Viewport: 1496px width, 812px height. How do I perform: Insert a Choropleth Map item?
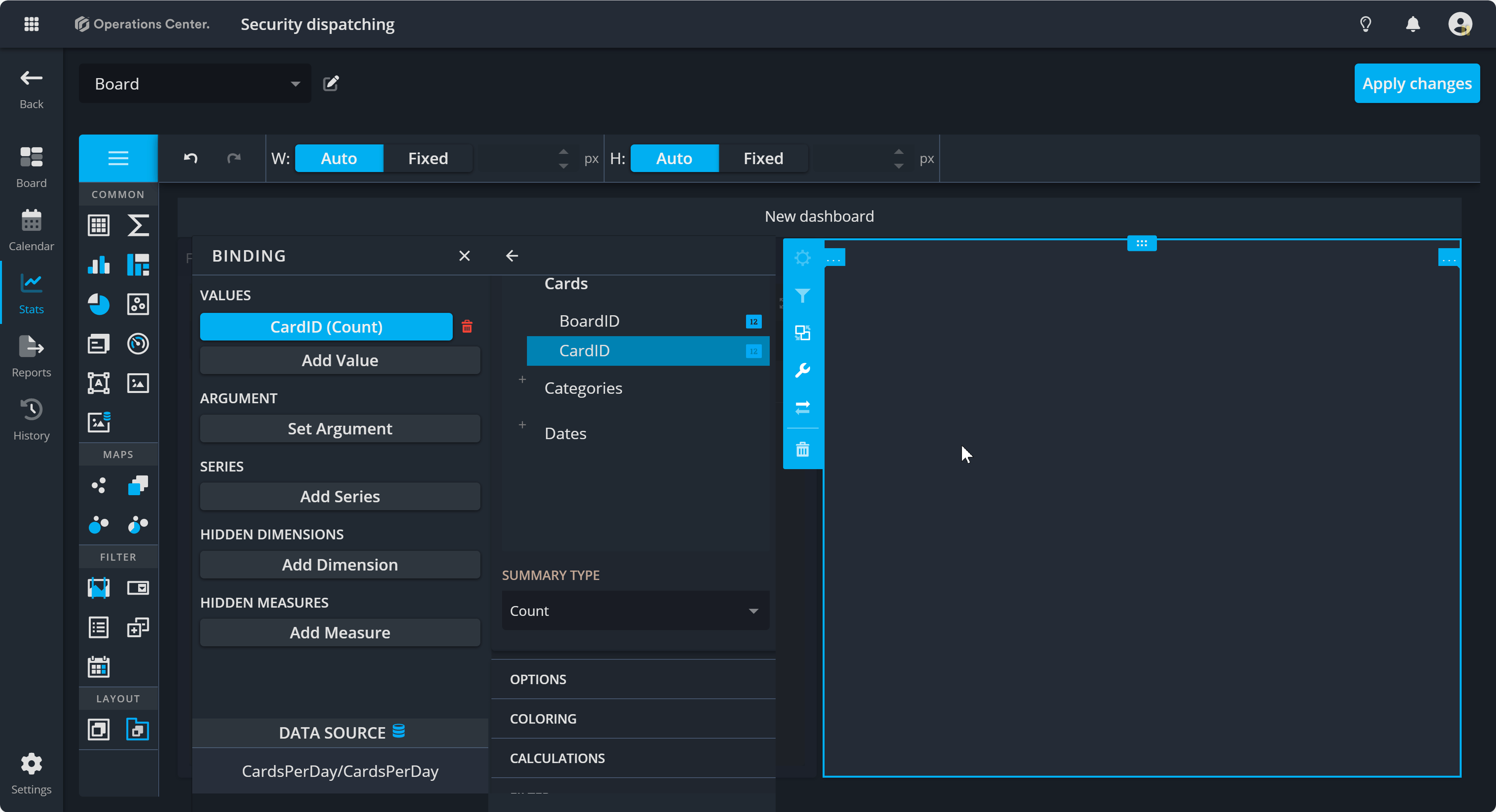click(138, 485)
